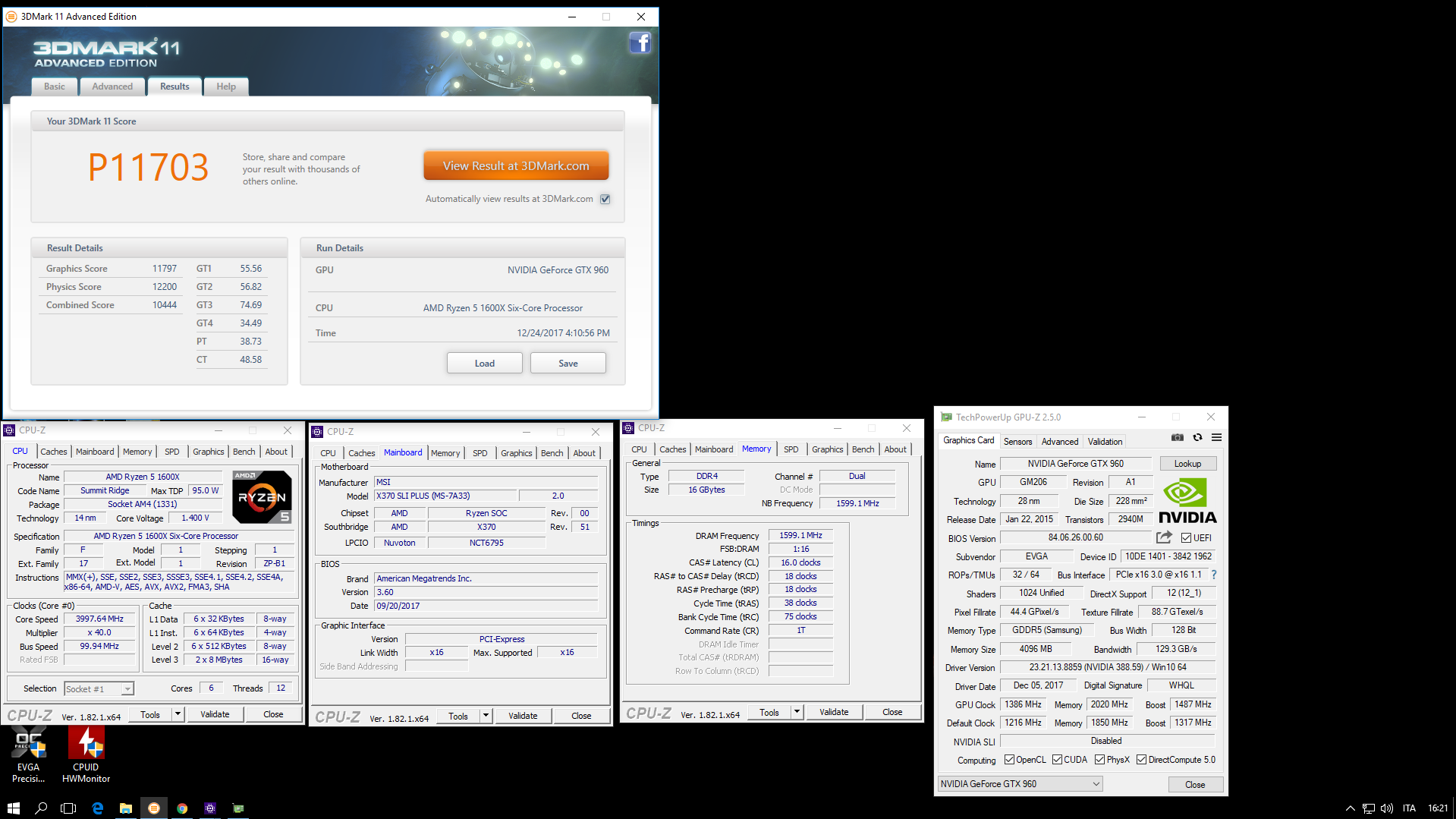Screen dimensions: 1456x819
Task: Open the GPU-Z hamburger menu
Action: pyautogui.click(x=1216, y=437)
